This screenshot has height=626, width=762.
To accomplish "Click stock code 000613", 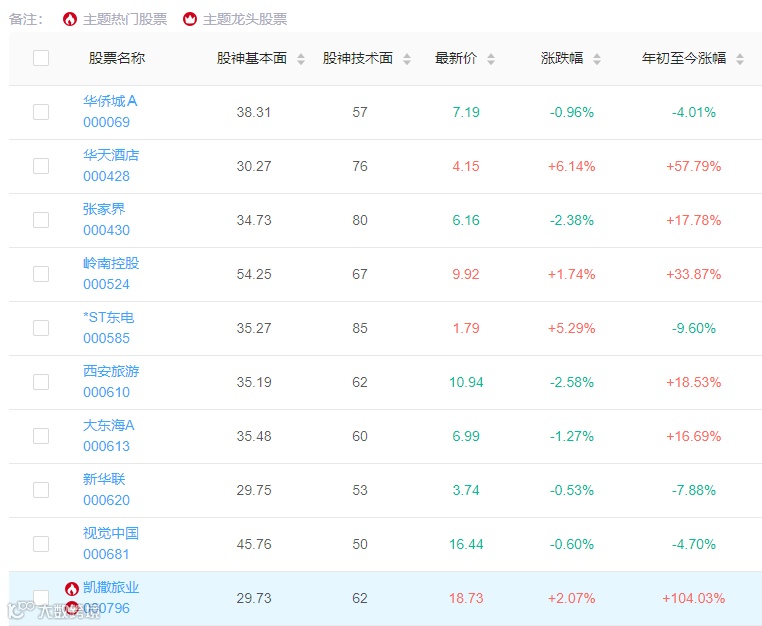I will pos(106,446).
